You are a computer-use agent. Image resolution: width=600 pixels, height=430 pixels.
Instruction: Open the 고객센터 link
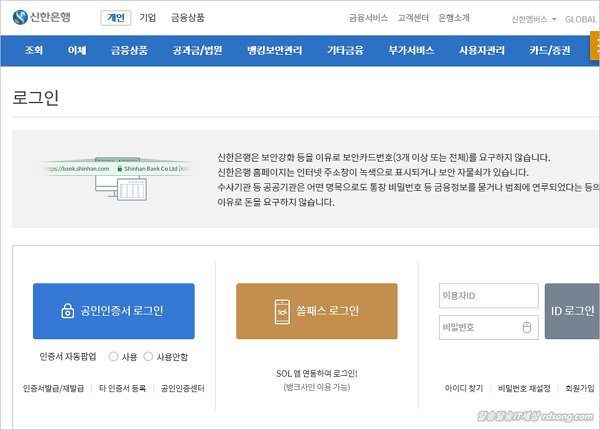coord(416,19)
